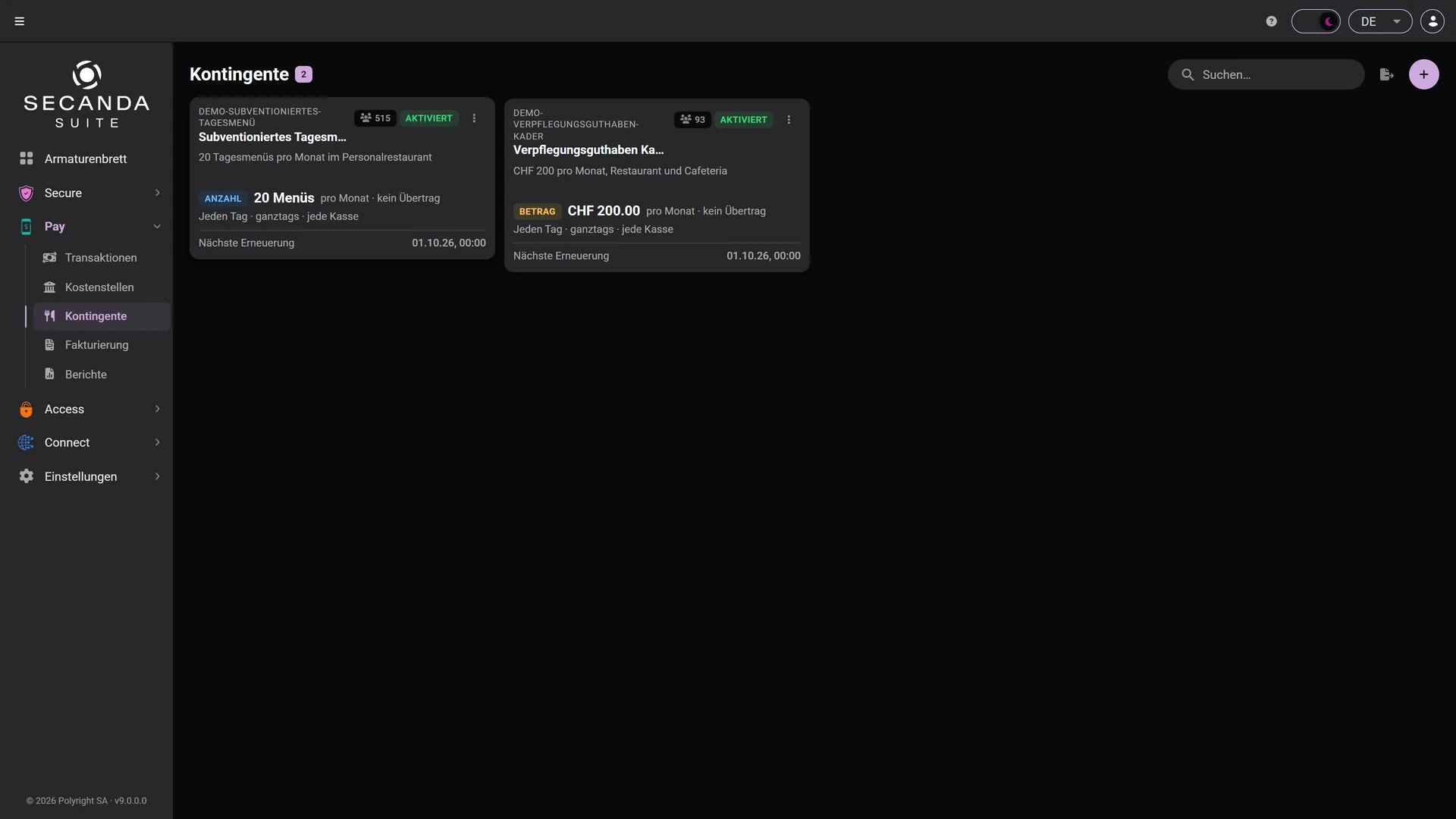Click the SECANDA Suite logo
Viewport: 1456px width, 819px height.
86,95
